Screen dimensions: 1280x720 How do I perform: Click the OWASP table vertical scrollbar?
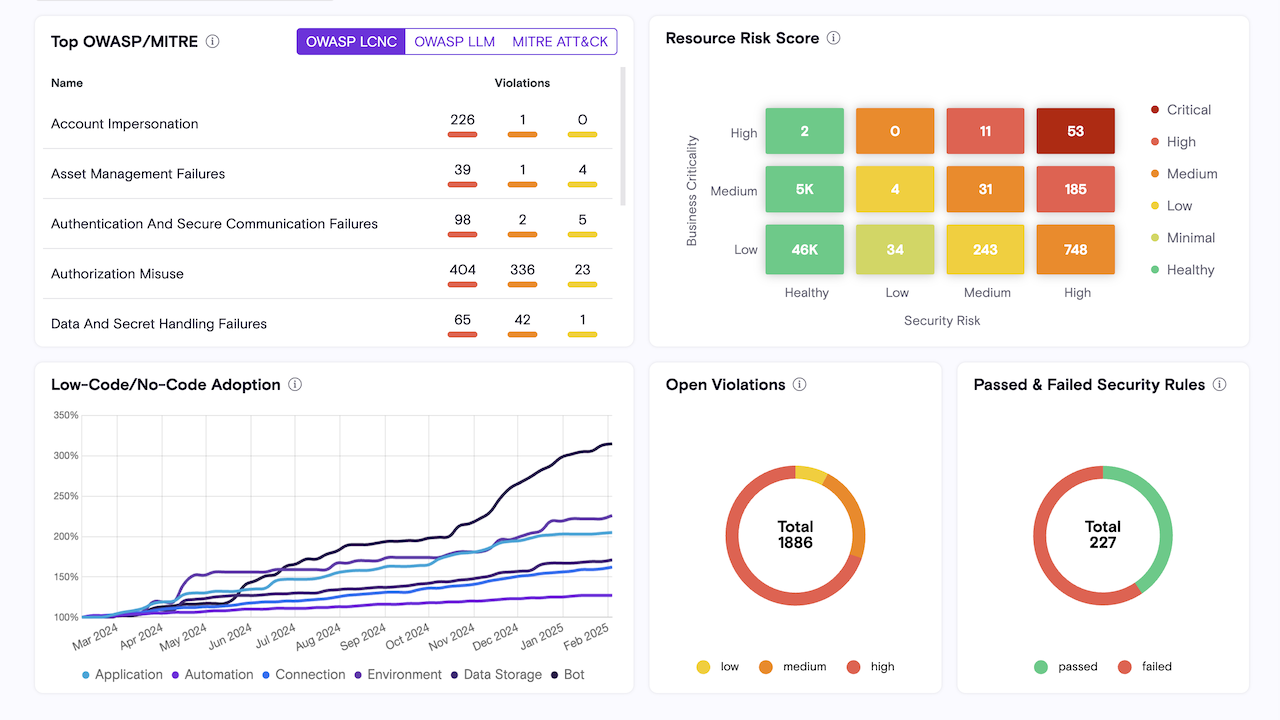(623, 135)
